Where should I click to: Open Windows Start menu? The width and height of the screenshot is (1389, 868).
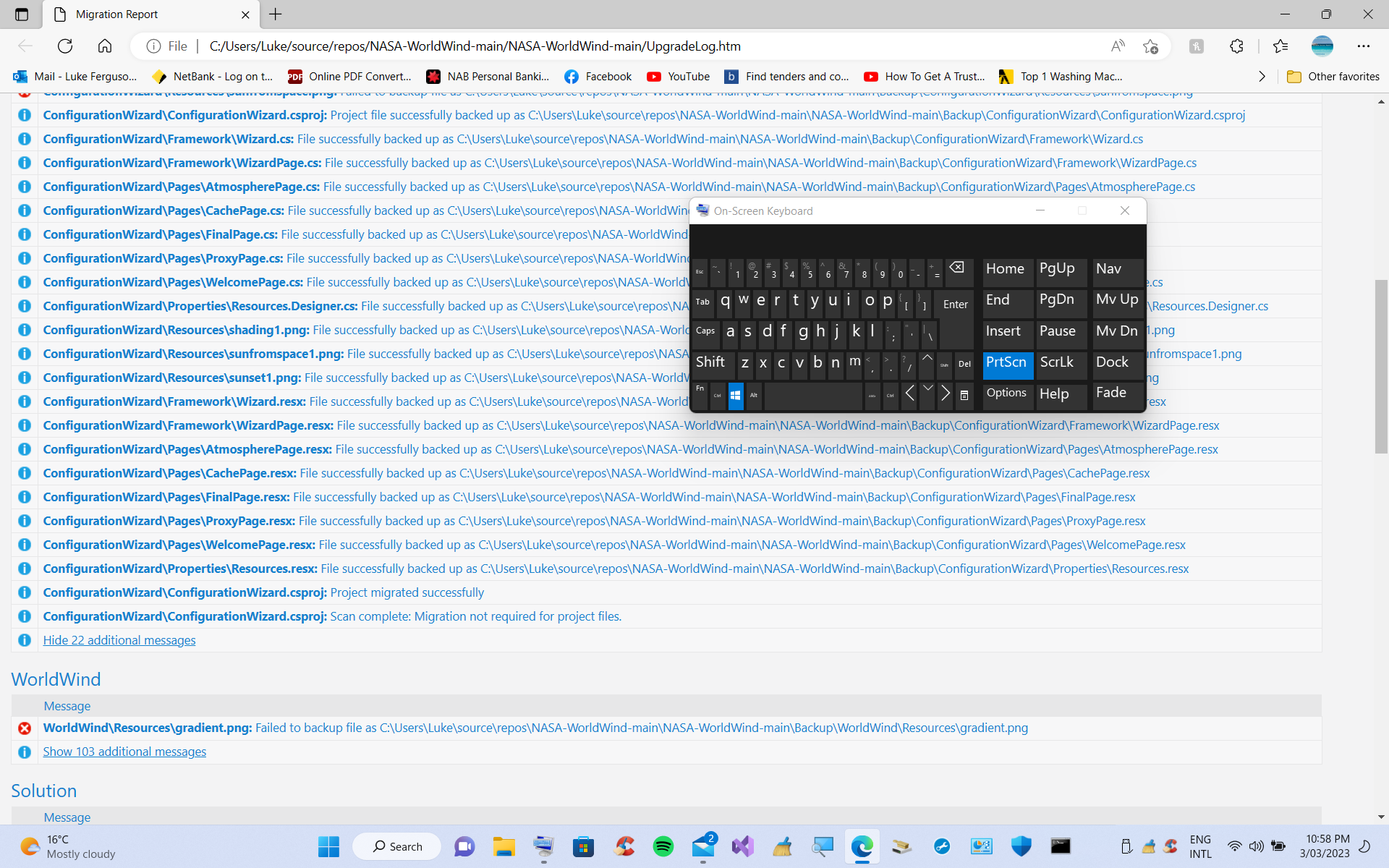328,846
